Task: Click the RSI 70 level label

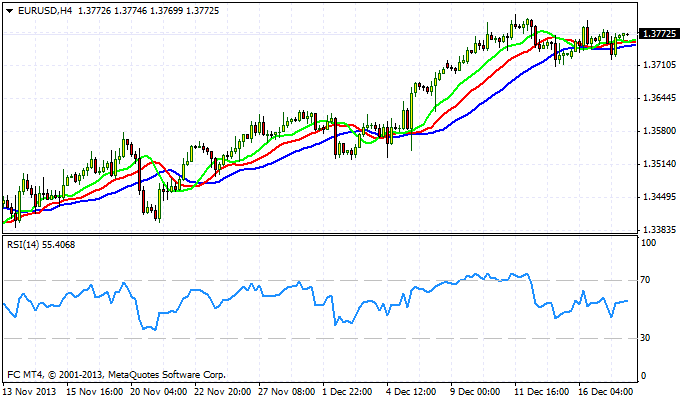Action: point(645,280)
